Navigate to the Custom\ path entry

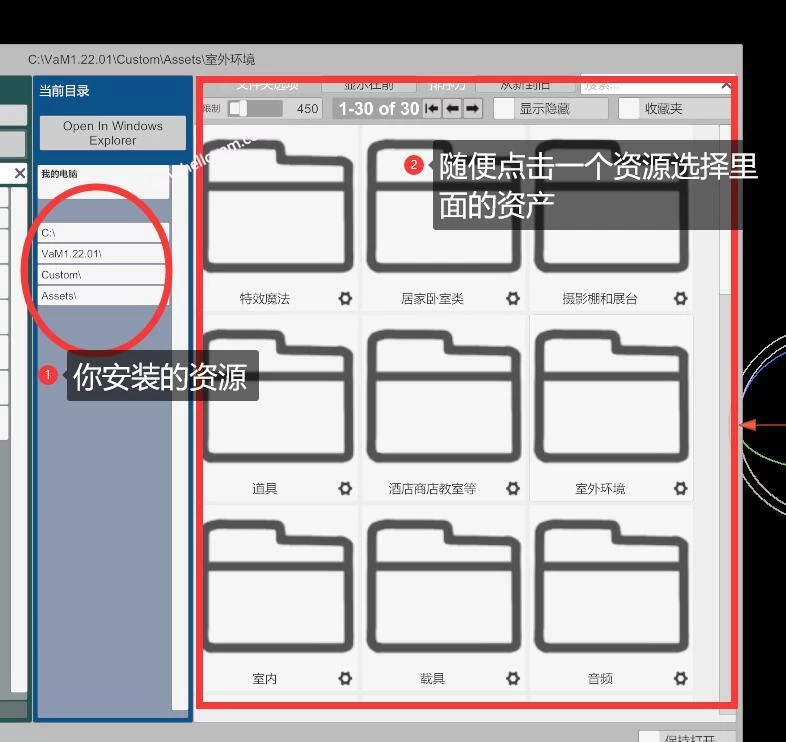pos(103,275)
